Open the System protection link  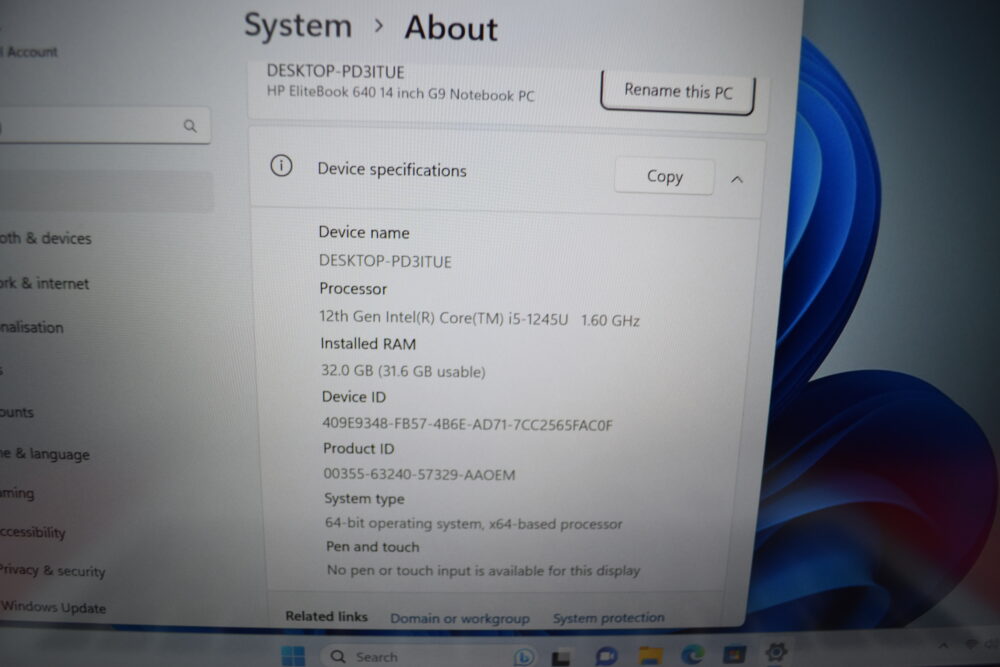point(608,617)
